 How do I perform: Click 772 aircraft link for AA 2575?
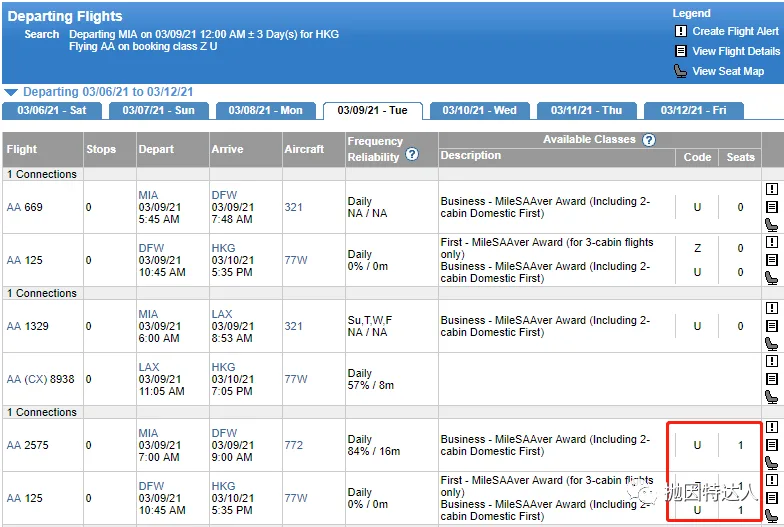(294, 445)
